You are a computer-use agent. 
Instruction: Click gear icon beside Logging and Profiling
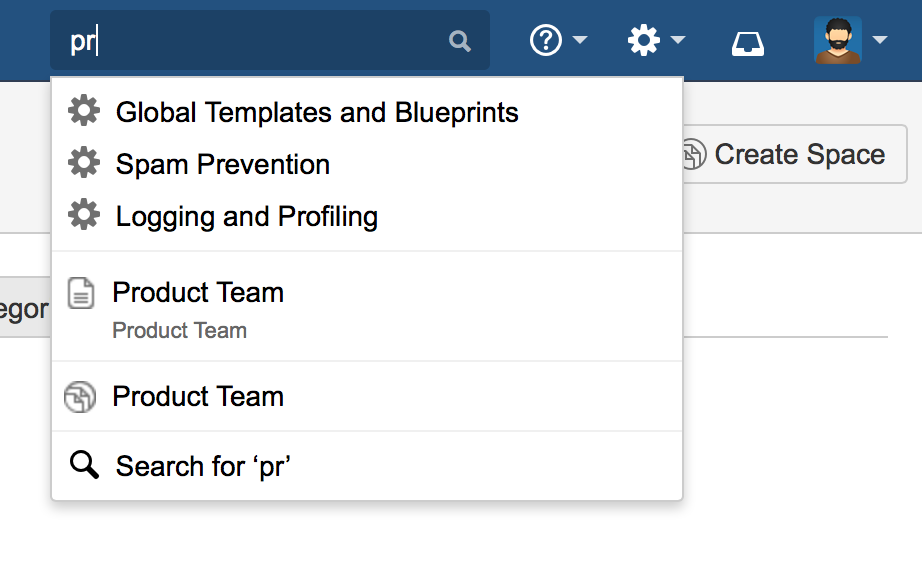pyautogui.click(x=84, y=215)
